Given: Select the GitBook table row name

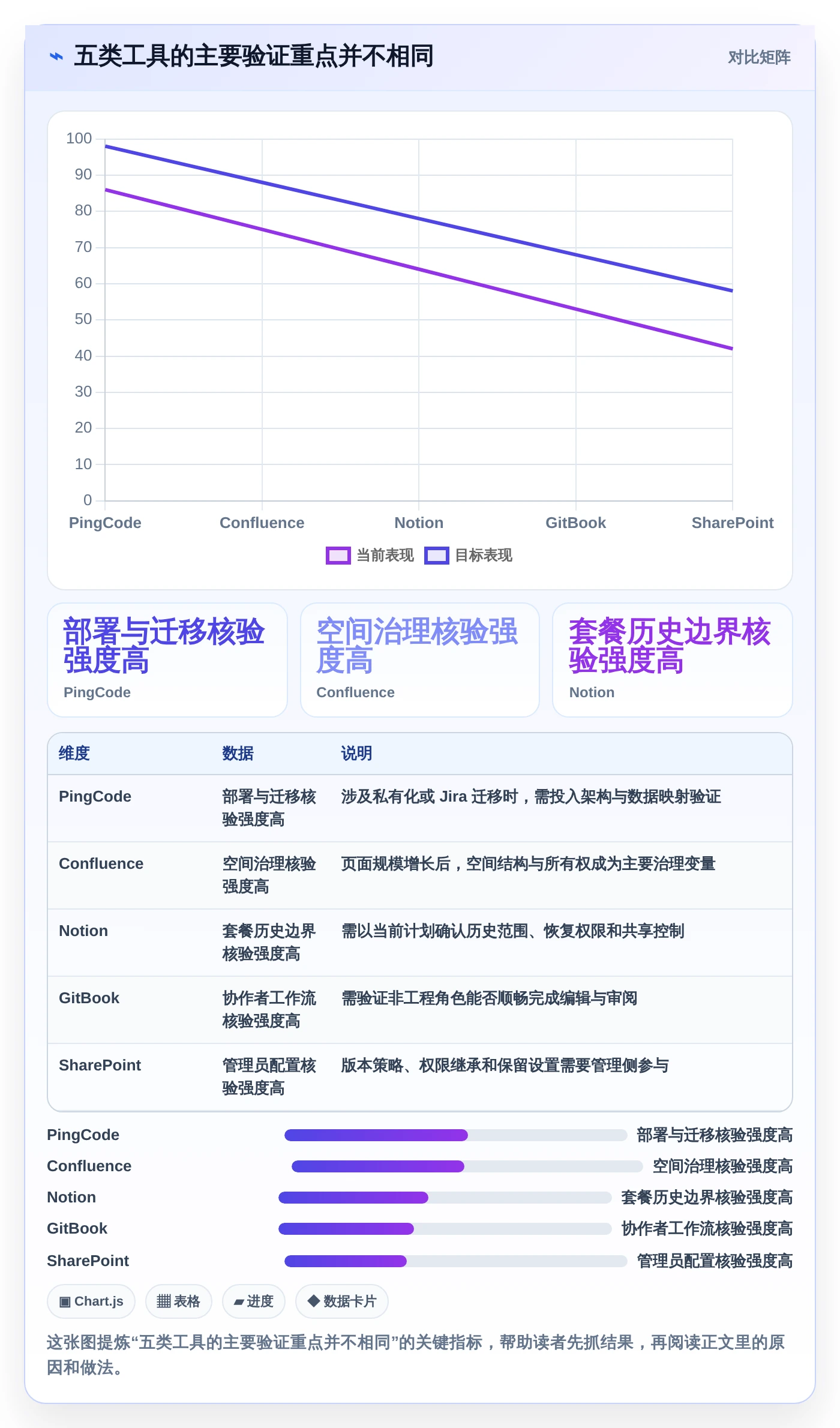Looking at the screenshot, I should tap(89, 998).
